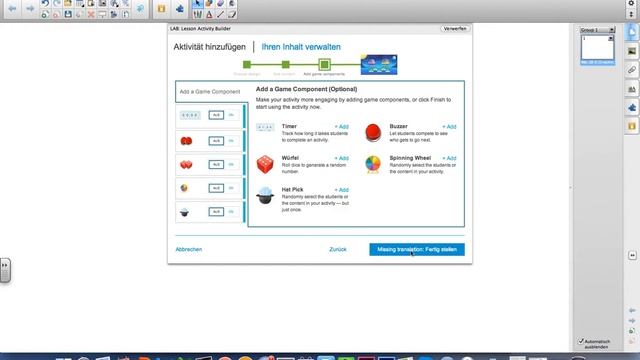Screen dimensions: 640x360
Task: Select the Add a Game Component side tab
Action: [211, 92]
